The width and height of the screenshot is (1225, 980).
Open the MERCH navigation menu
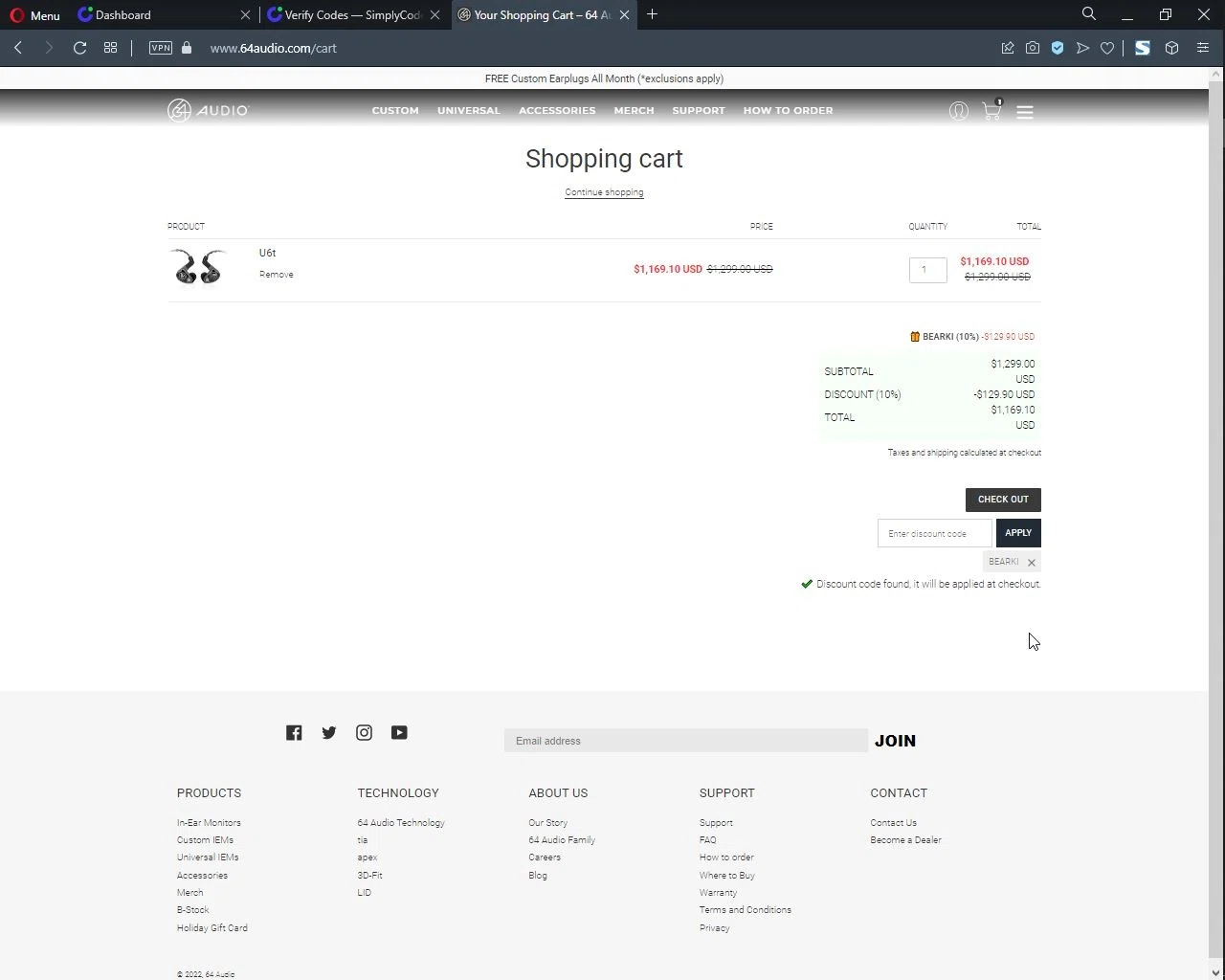634,111
